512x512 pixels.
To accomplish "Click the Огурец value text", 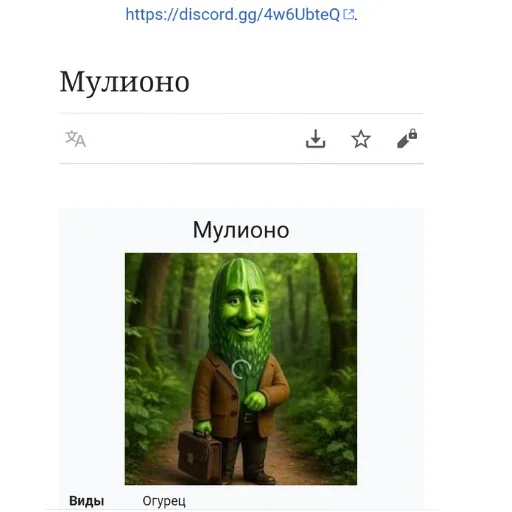I will click(164, 501).
